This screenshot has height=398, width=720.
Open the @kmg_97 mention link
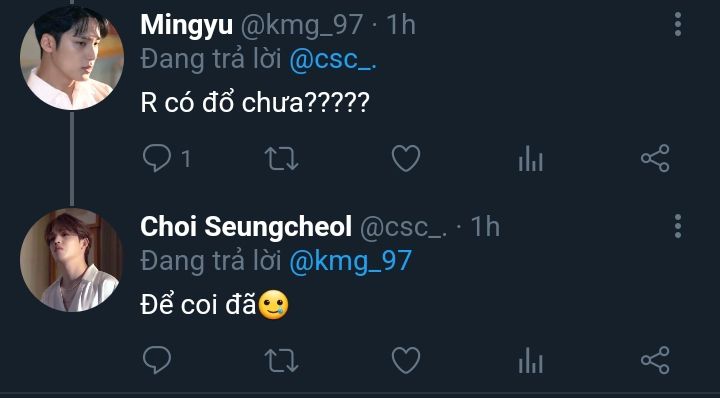coord(350,261)
